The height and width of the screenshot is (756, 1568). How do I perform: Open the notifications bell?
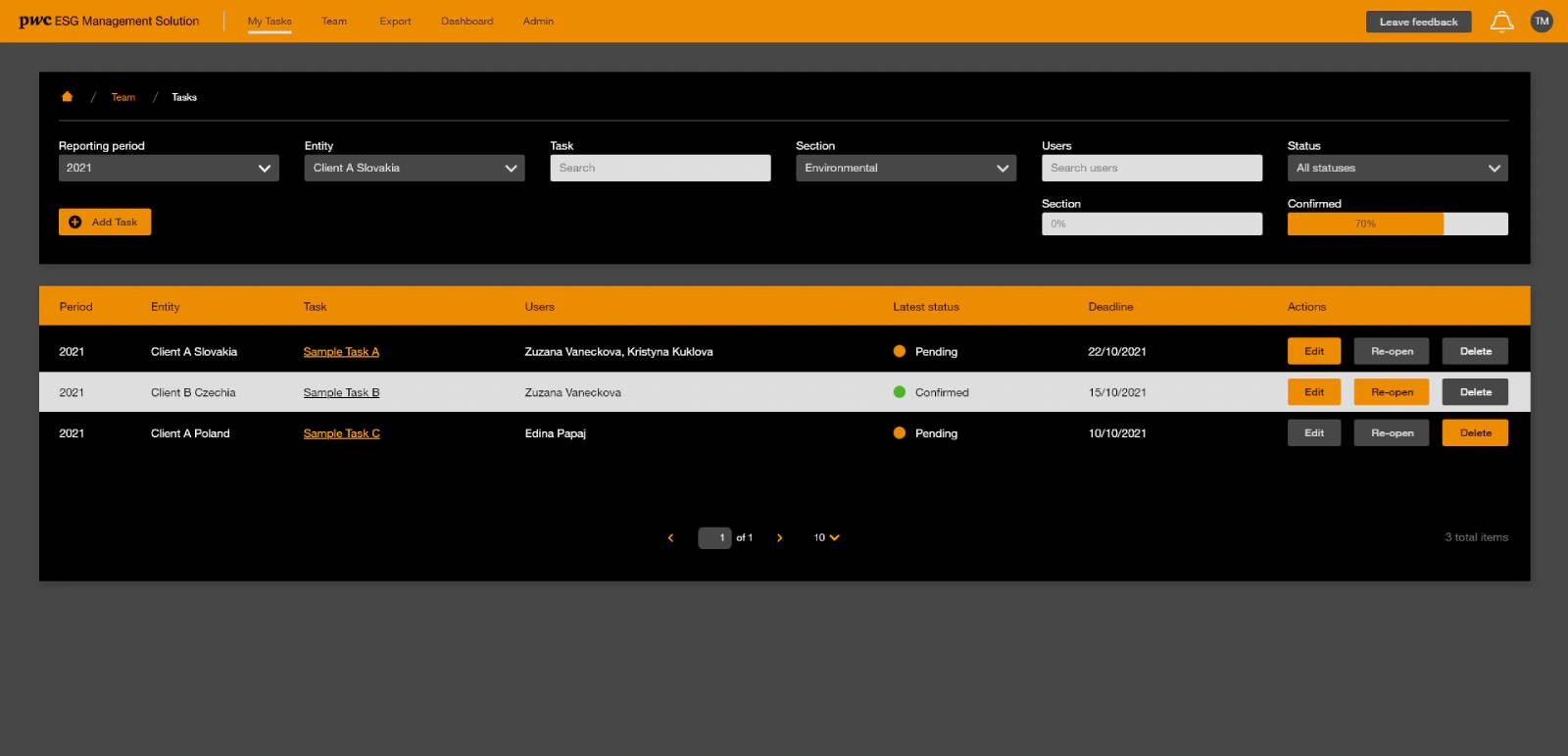1501,22
